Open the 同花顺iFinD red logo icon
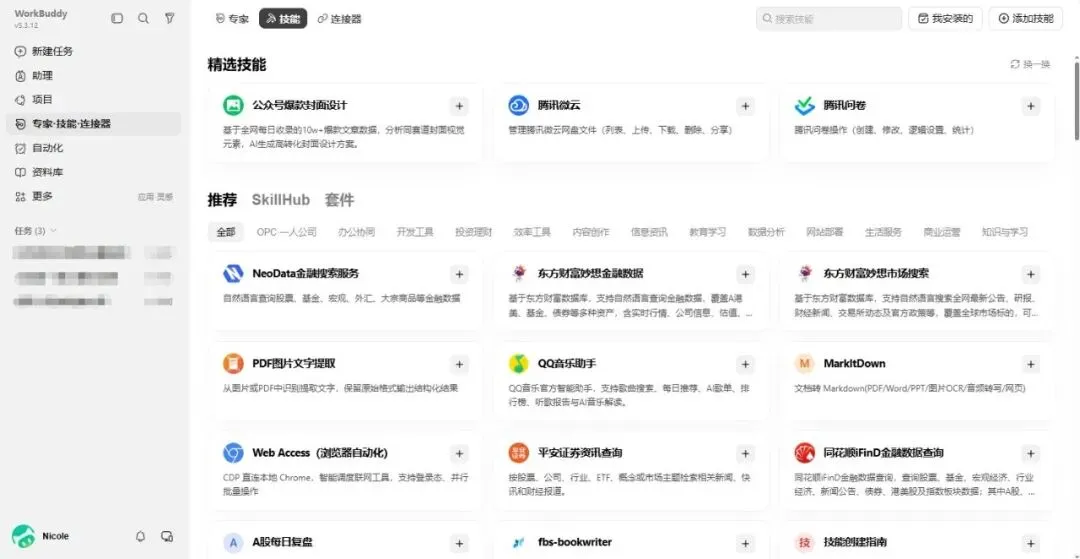This screenshot has height=559, width=1080. [804, 453]
